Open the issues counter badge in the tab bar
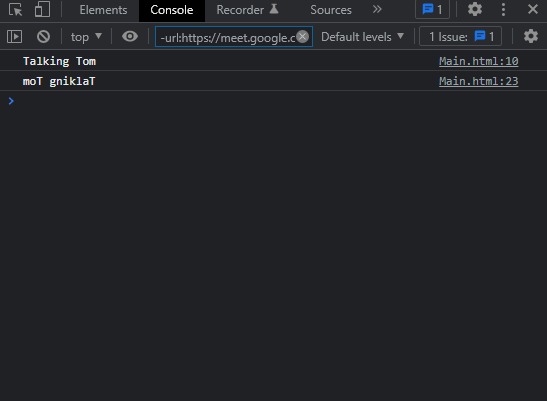Screen dimensions: 547x401 432,9
